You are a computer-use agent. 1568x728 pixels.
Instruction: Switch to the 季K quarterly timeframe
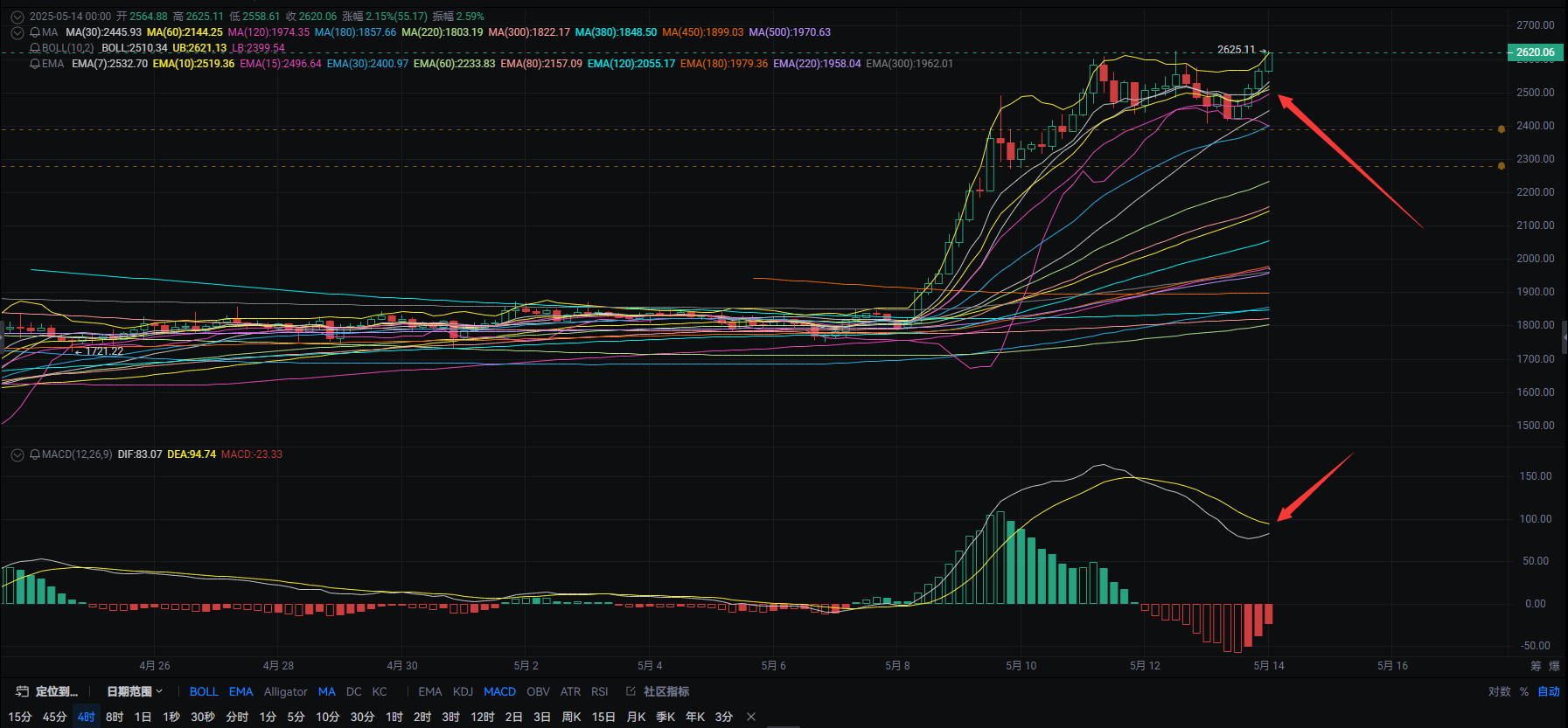[666, 717]
